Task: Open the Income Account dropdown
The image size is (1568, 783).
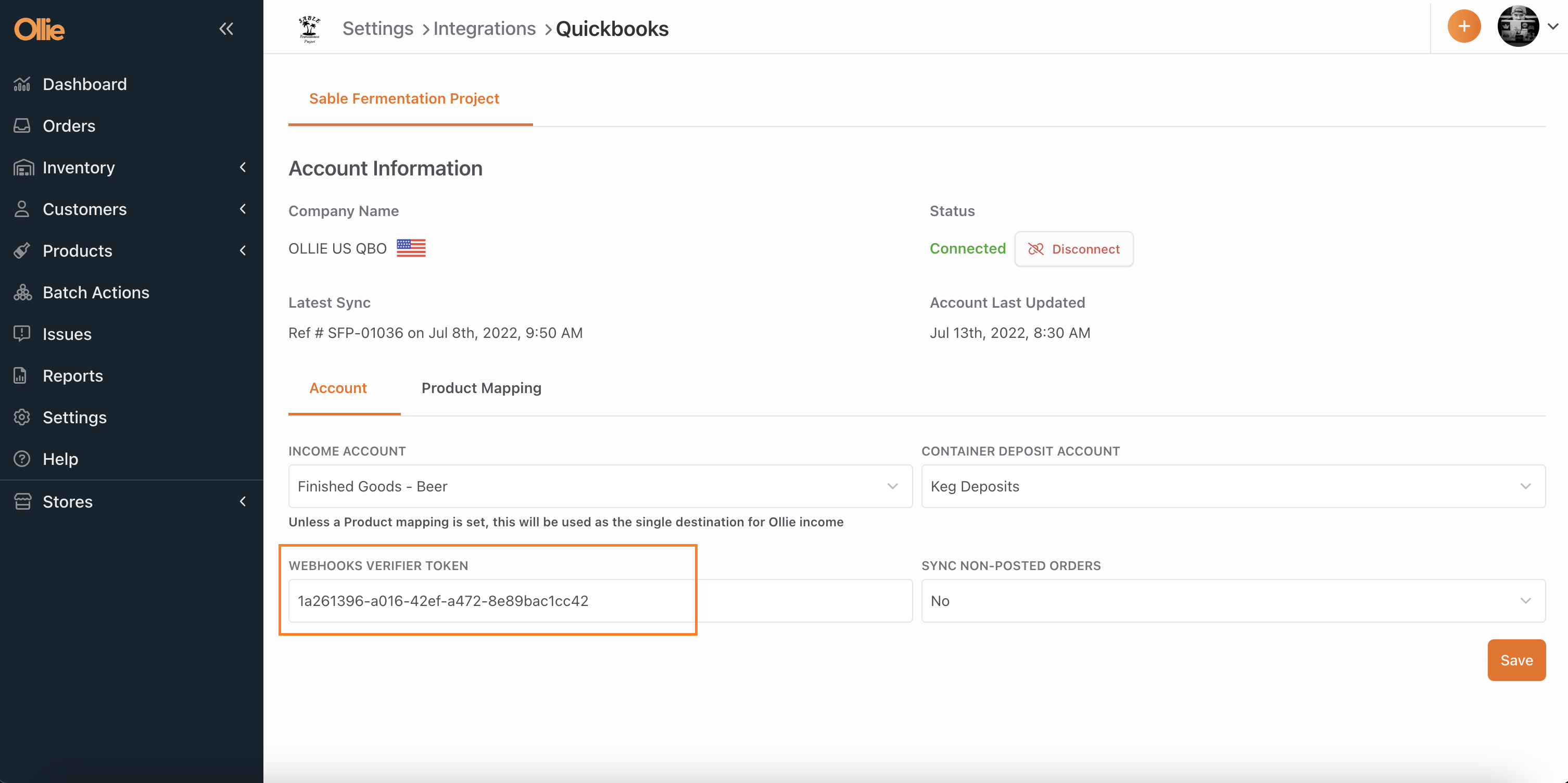Action: coord(600,486)
